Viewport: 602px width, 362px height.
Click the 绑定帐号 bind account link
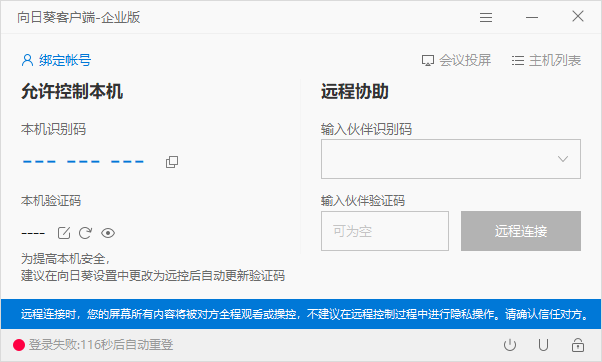[65, 60]
